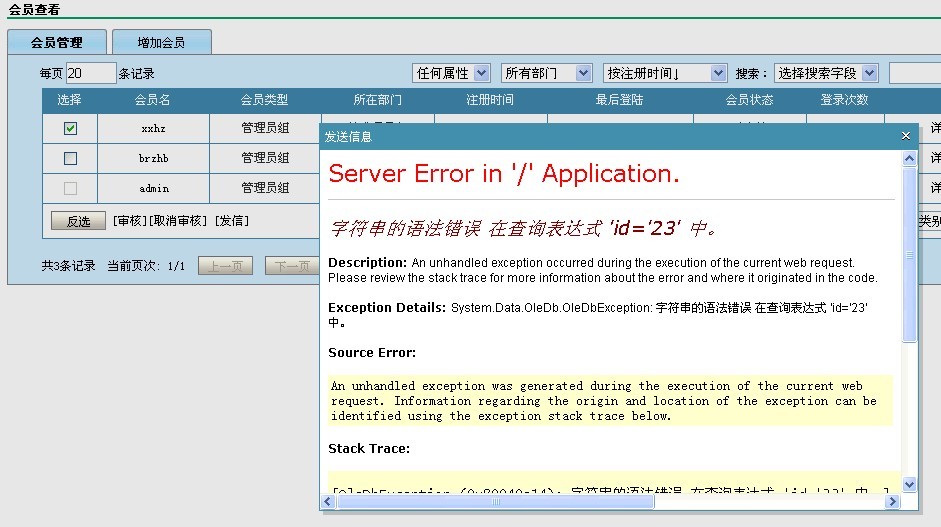Click the 反选 button
941x527 pixels.
[x=78, y=221]
